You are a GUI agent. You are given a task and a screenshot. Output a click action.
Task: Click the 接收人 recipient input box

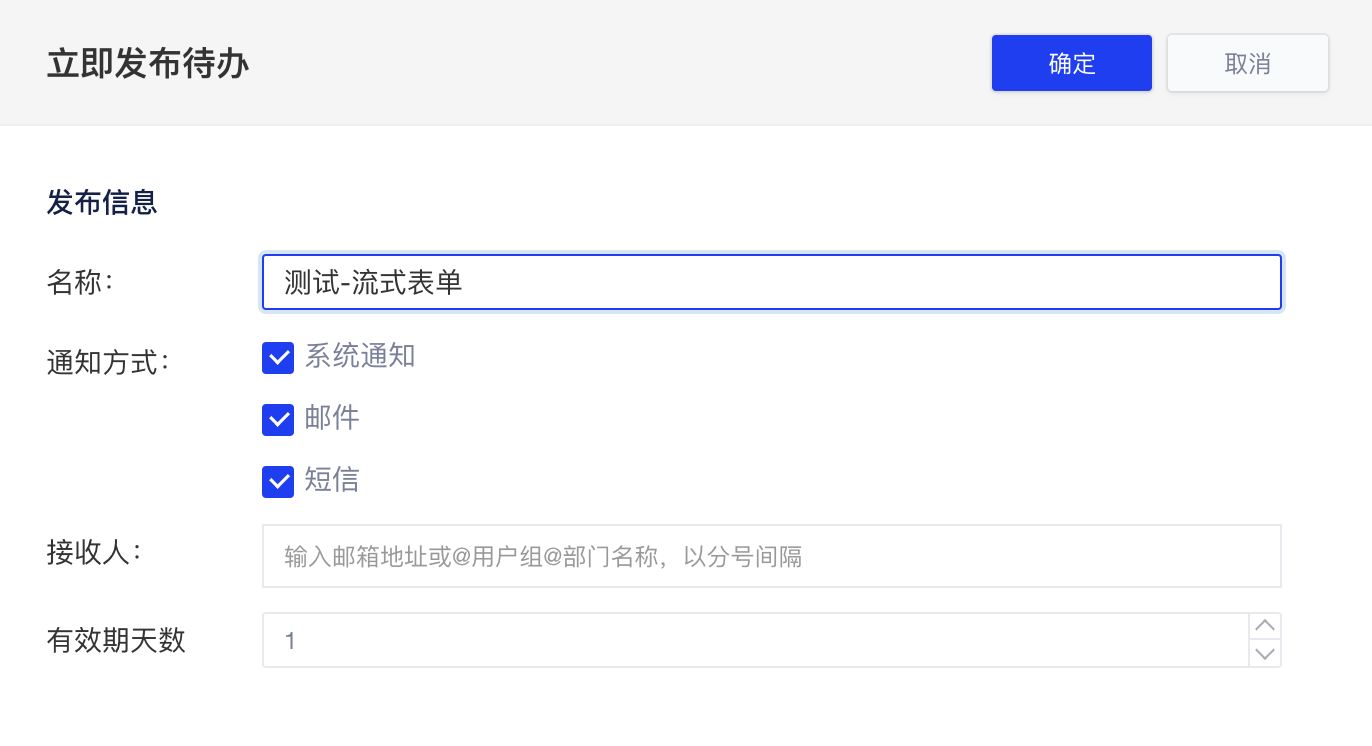[771, 555]
